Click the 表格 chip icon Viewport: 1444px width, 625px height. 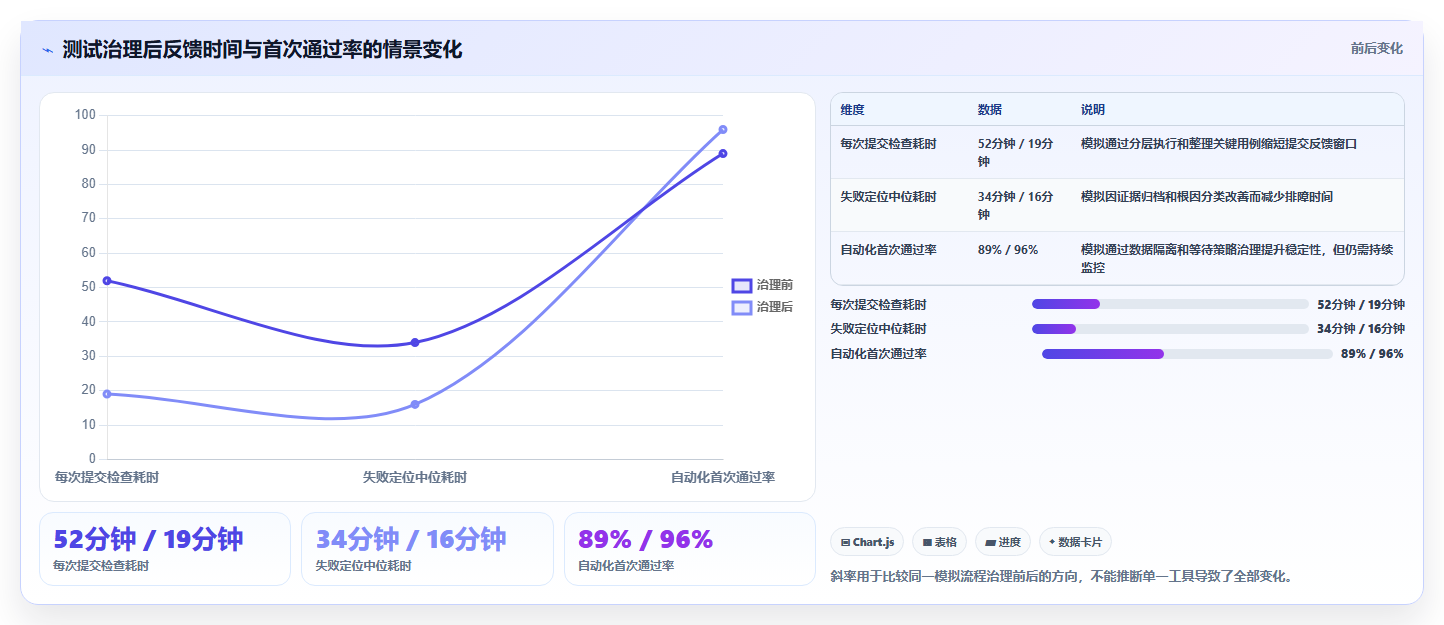pyautogui.click(x=927, y=542)
